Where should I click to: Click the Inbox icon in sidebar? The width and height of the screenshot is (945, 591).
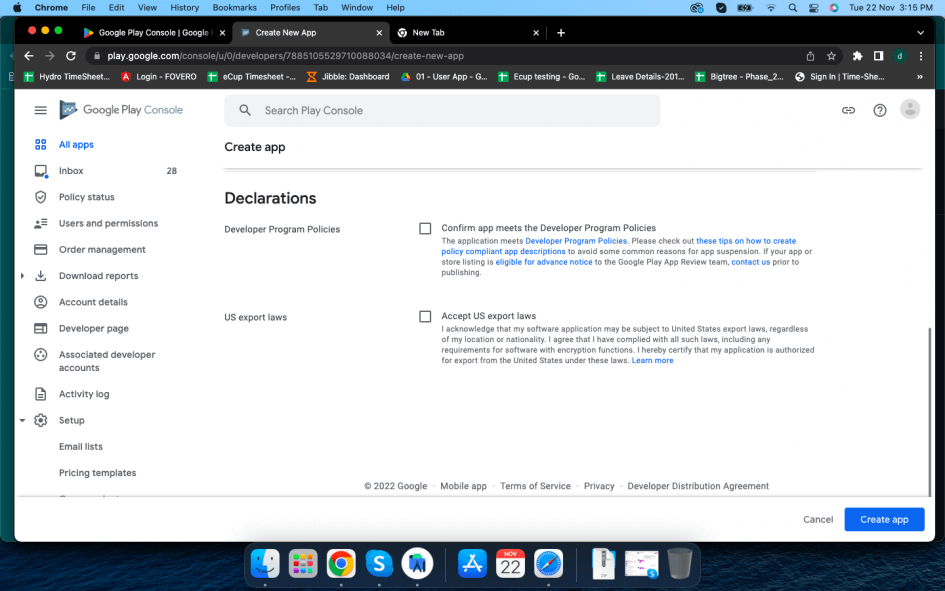tap(41, 171)
